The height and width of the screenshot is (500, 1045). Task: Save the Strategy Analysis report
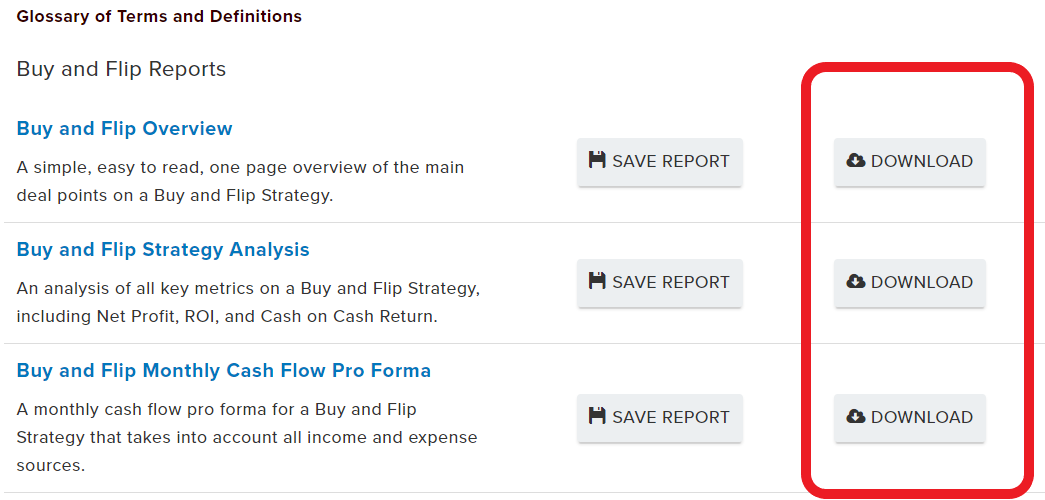click(x=660, y=283)
